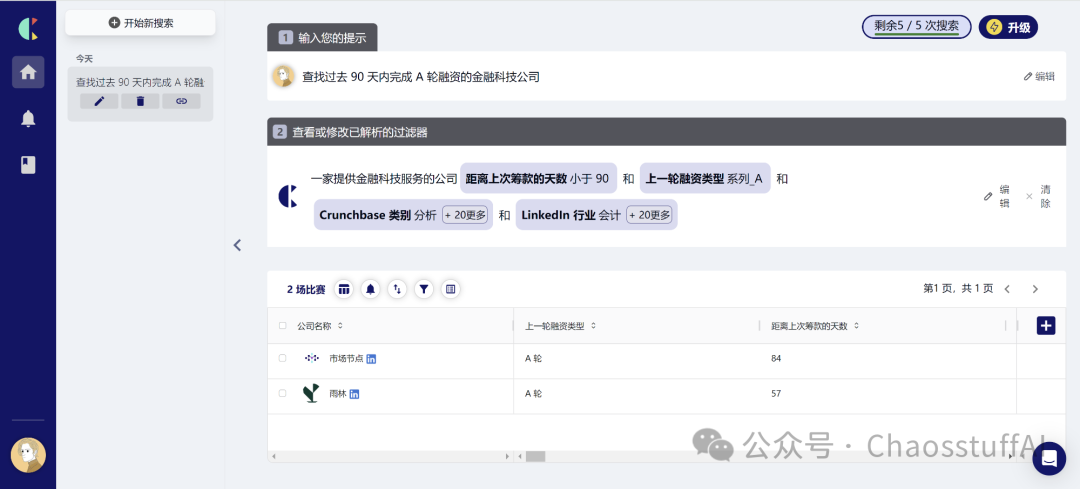
Task: Expand + 20更多 for Crunchbase 类别
Action: [465, 215]
